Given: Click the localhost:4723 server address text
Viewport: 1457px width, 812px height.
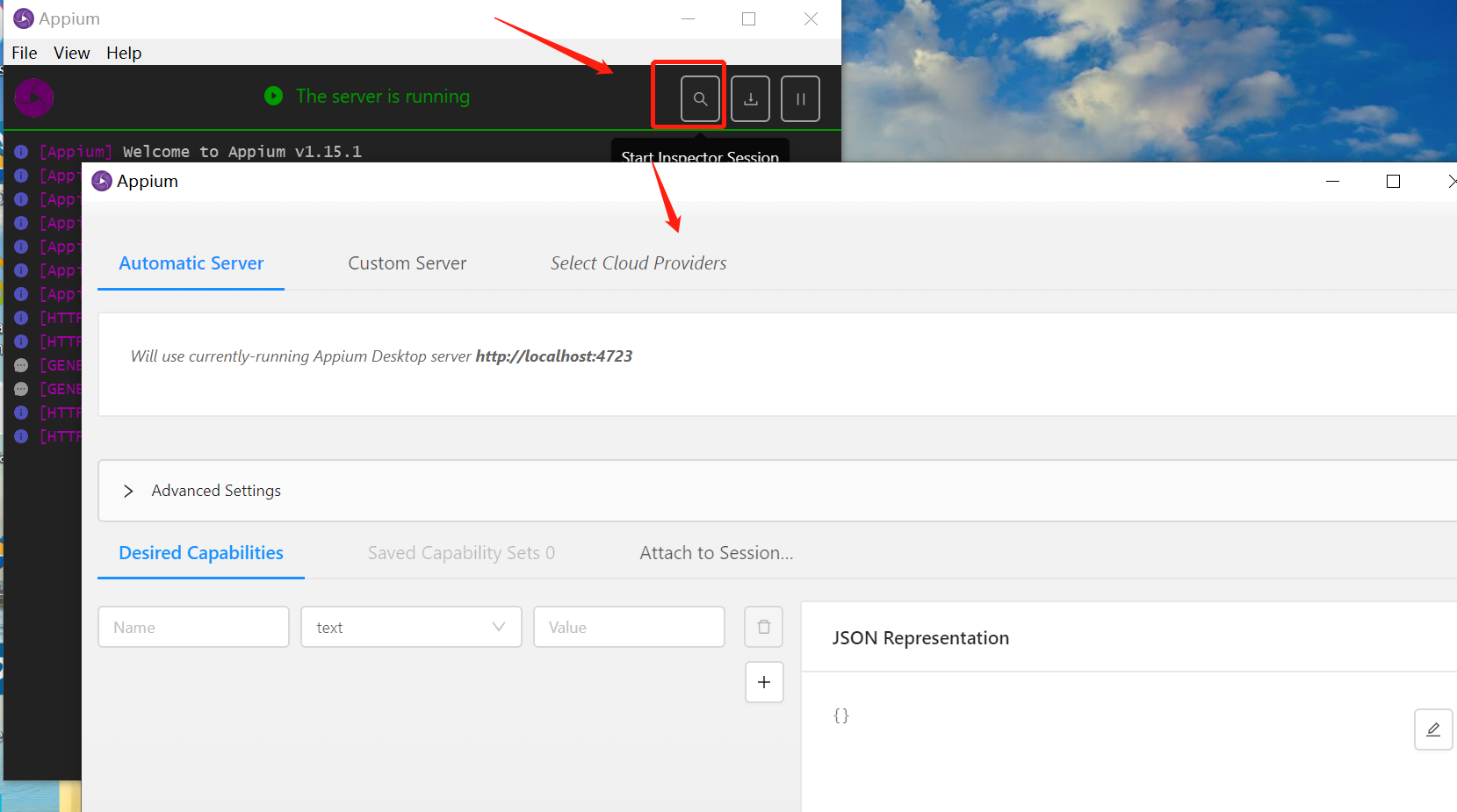Looking at the screenshot, I should [554, 356].
